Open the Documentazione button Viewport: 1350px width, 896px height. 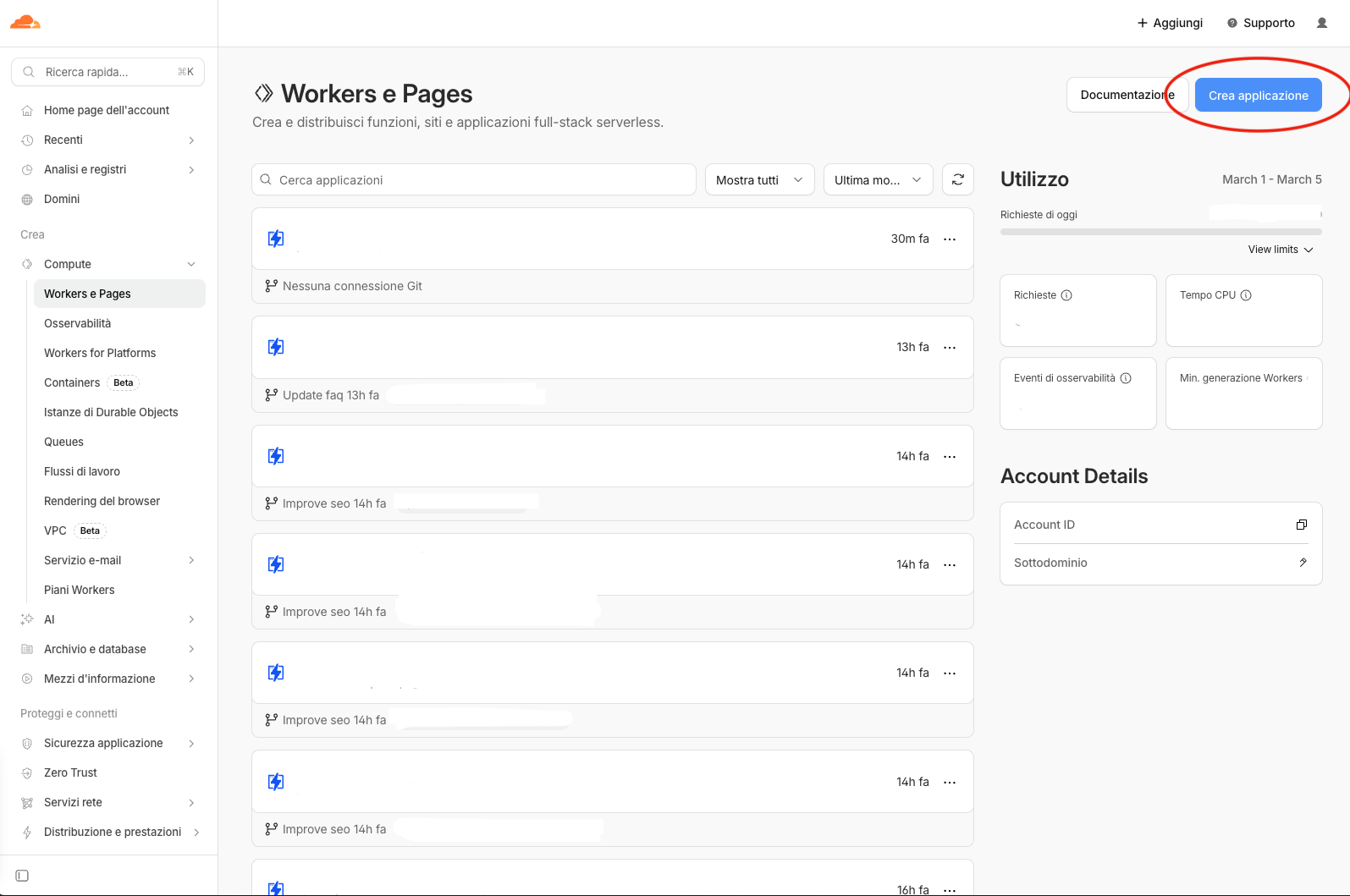pyautogui.click(x=1127, y=95)
